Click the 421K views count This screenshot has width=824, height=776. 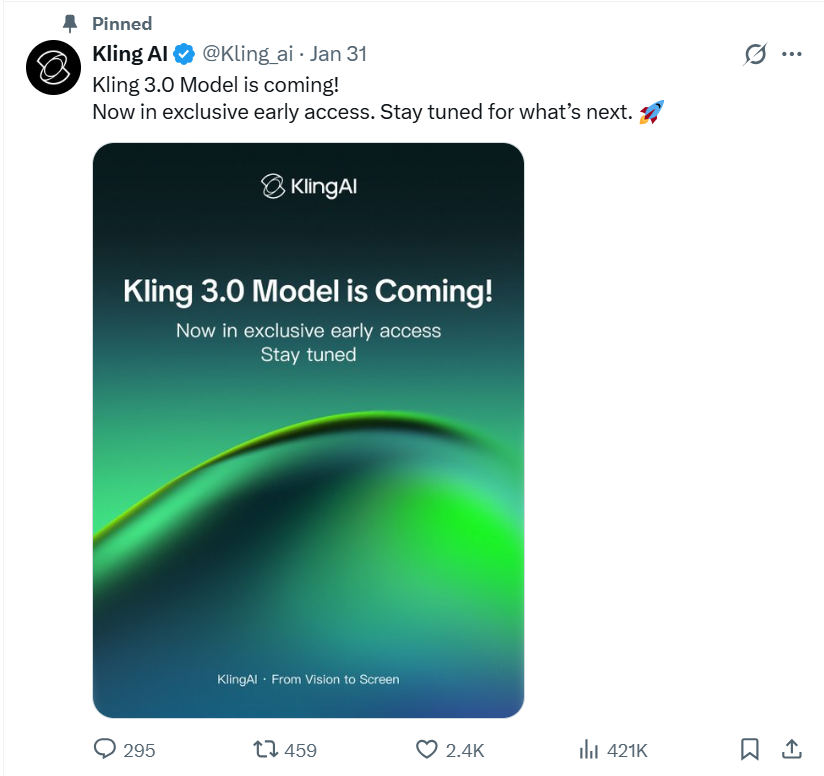coord(627,750)
